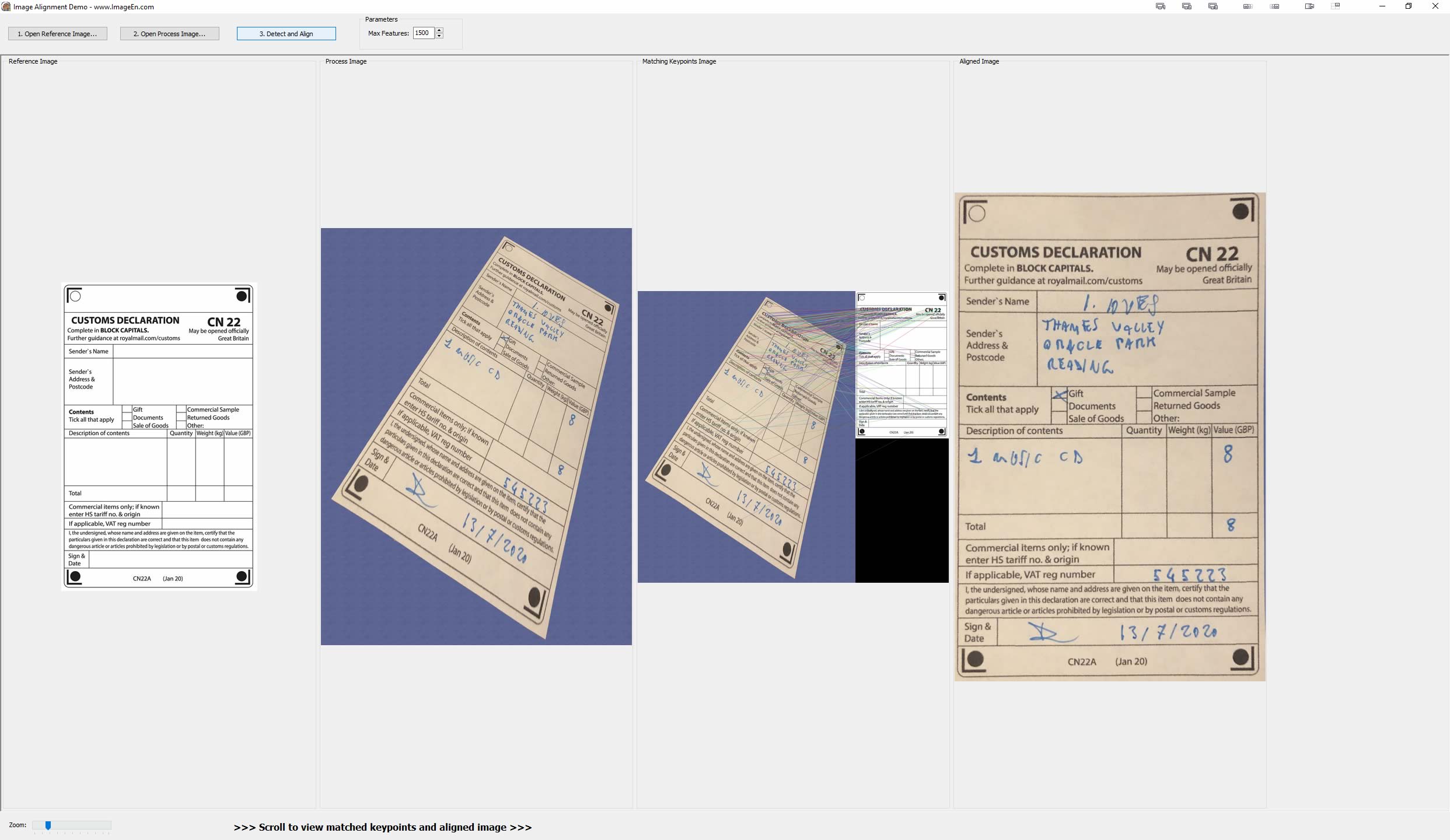The height and width of the screenshot is (840, 1450).
Task: Click the title bar monitor icon numbered 2
Action: 1186,6
